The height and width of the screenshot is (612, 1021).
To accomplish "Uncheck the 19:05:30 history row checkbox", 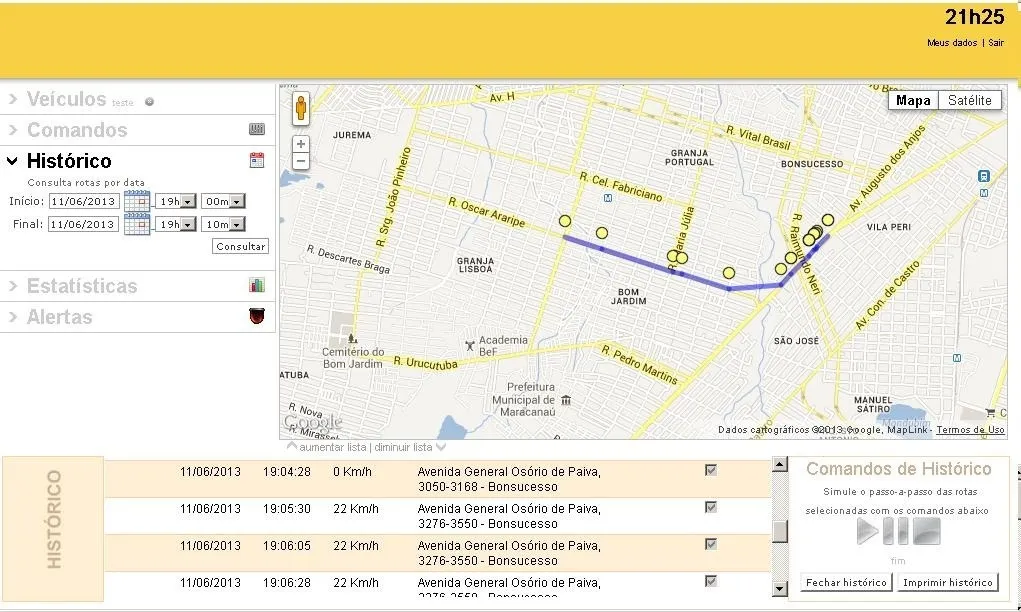I will click(x=711, y=507).
